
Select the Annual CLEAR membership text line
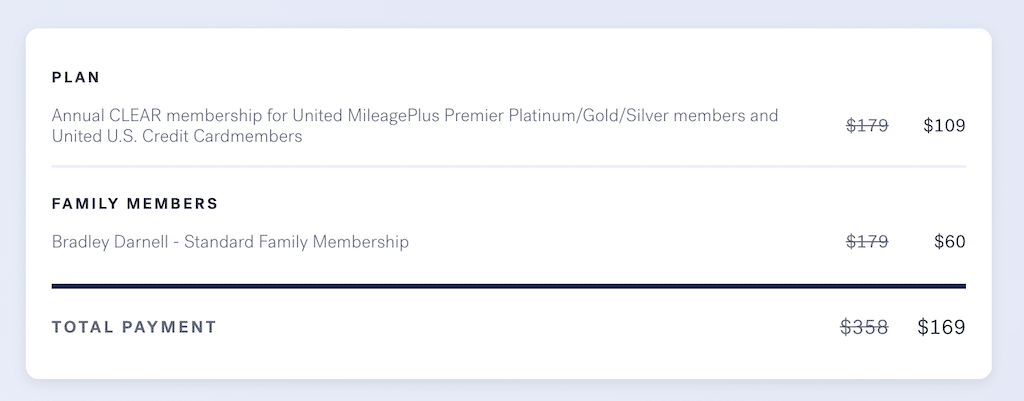coord(415,116)
